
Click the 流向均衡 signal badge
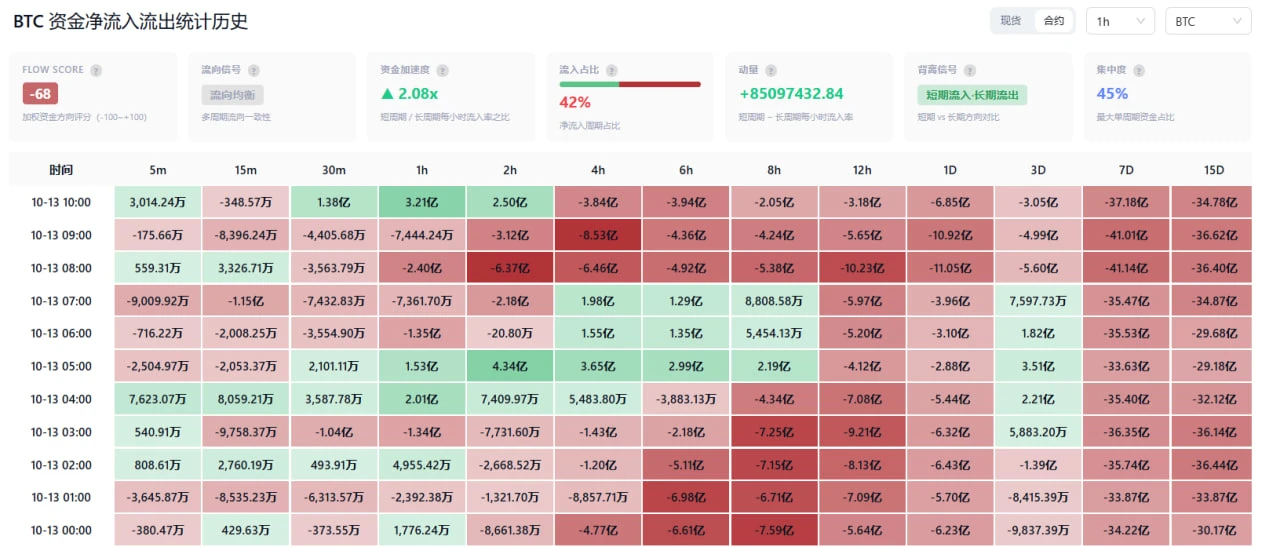coord(233,95)
